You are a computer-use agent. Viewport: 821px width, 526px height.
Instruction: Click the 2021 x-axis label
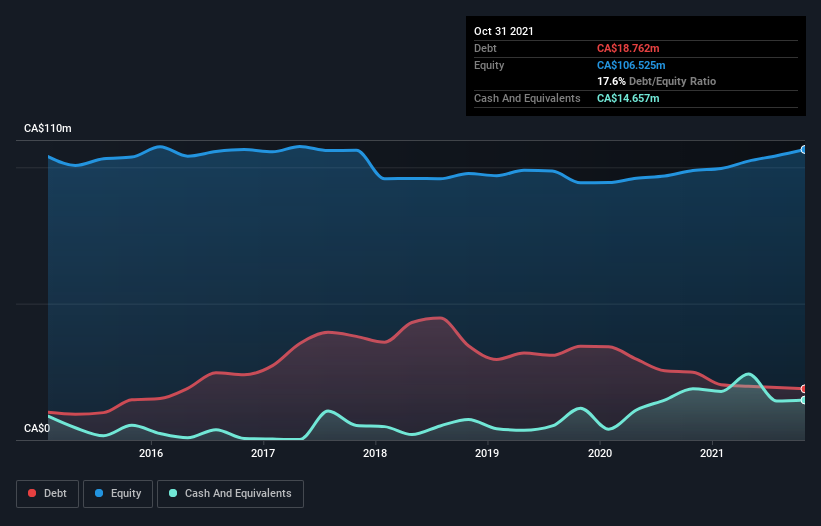pyautogui.click(x=712, y=453)
